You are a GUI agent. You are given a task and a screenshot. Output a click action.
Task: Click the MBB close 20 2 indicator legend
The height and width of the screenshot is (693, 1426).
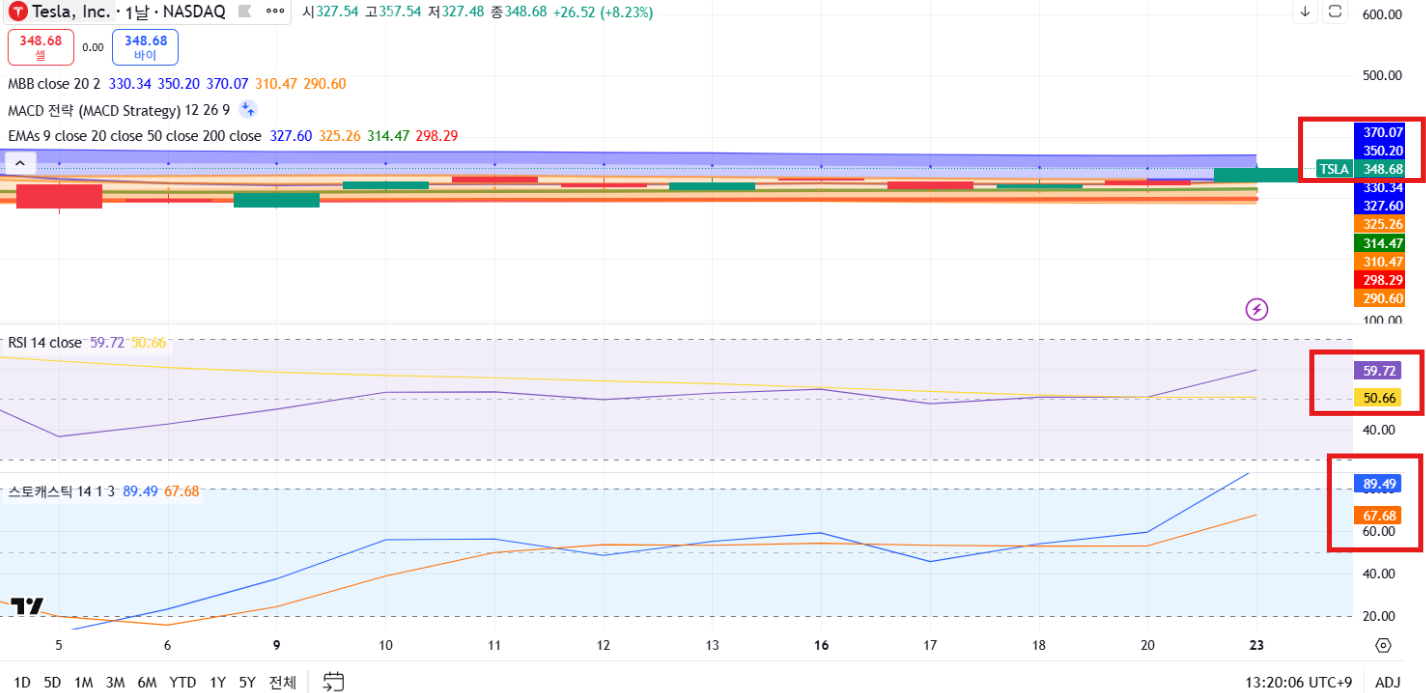54,85
